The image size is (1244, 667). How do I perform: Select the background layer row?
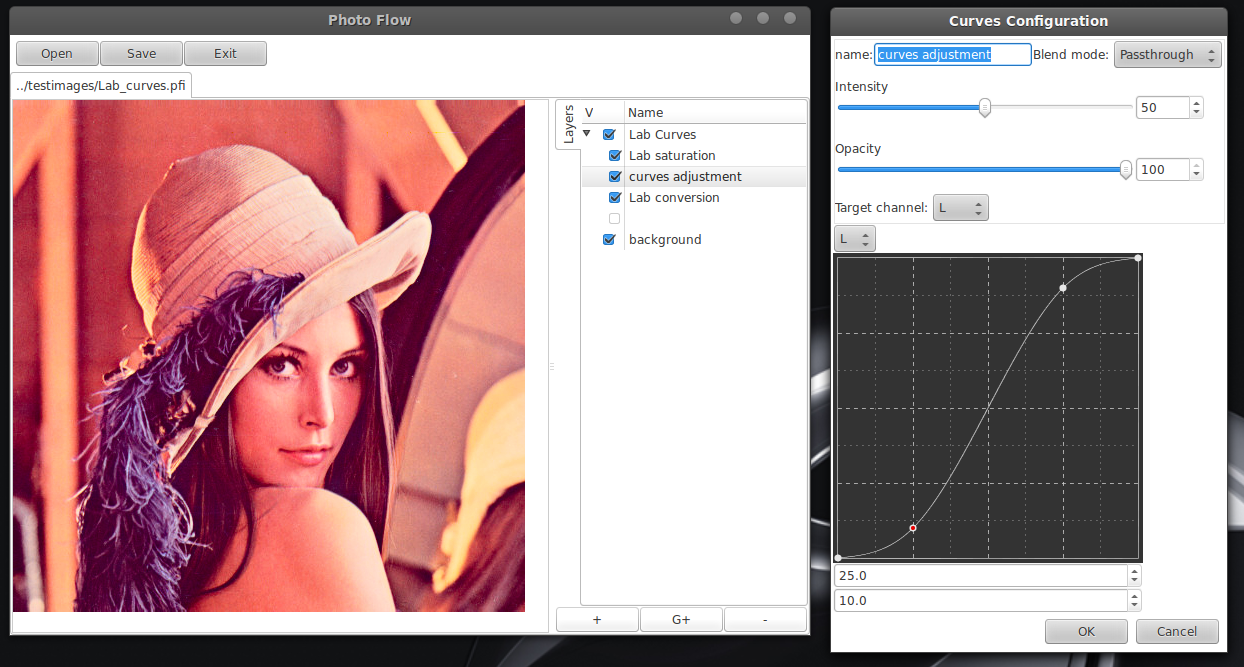point(694,239)
